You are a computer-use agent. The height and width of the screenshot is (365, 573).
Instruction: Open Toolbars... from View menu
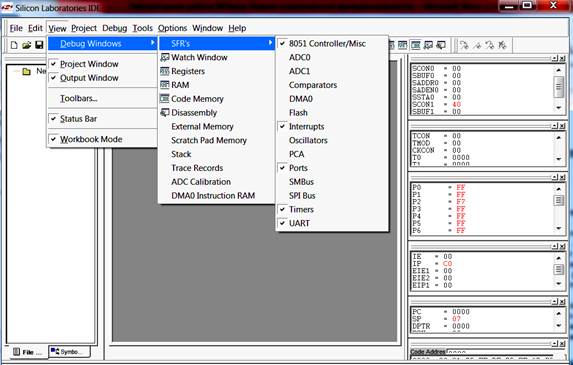point(102,98)
